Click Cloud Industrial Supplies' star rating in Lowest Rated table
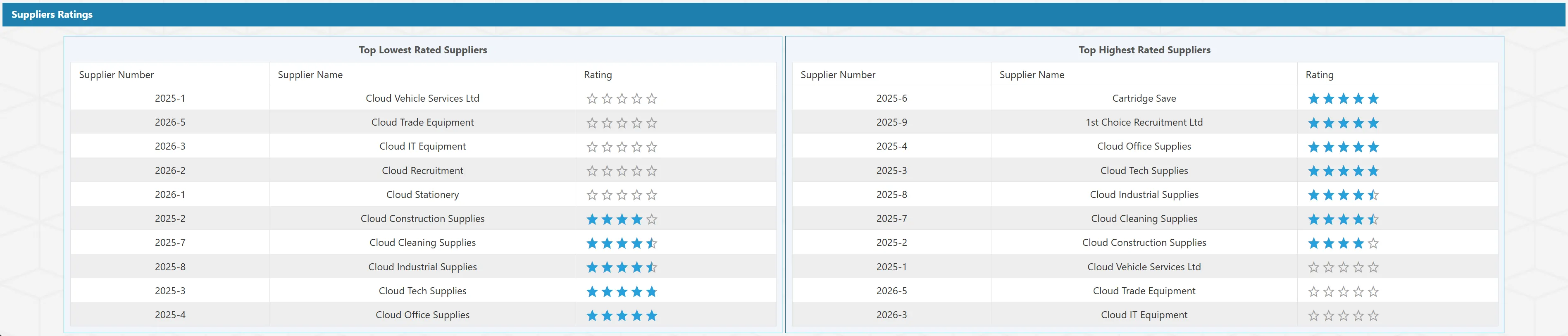The height and width of the screenshot is (336, 1568). tap(622, 267)
